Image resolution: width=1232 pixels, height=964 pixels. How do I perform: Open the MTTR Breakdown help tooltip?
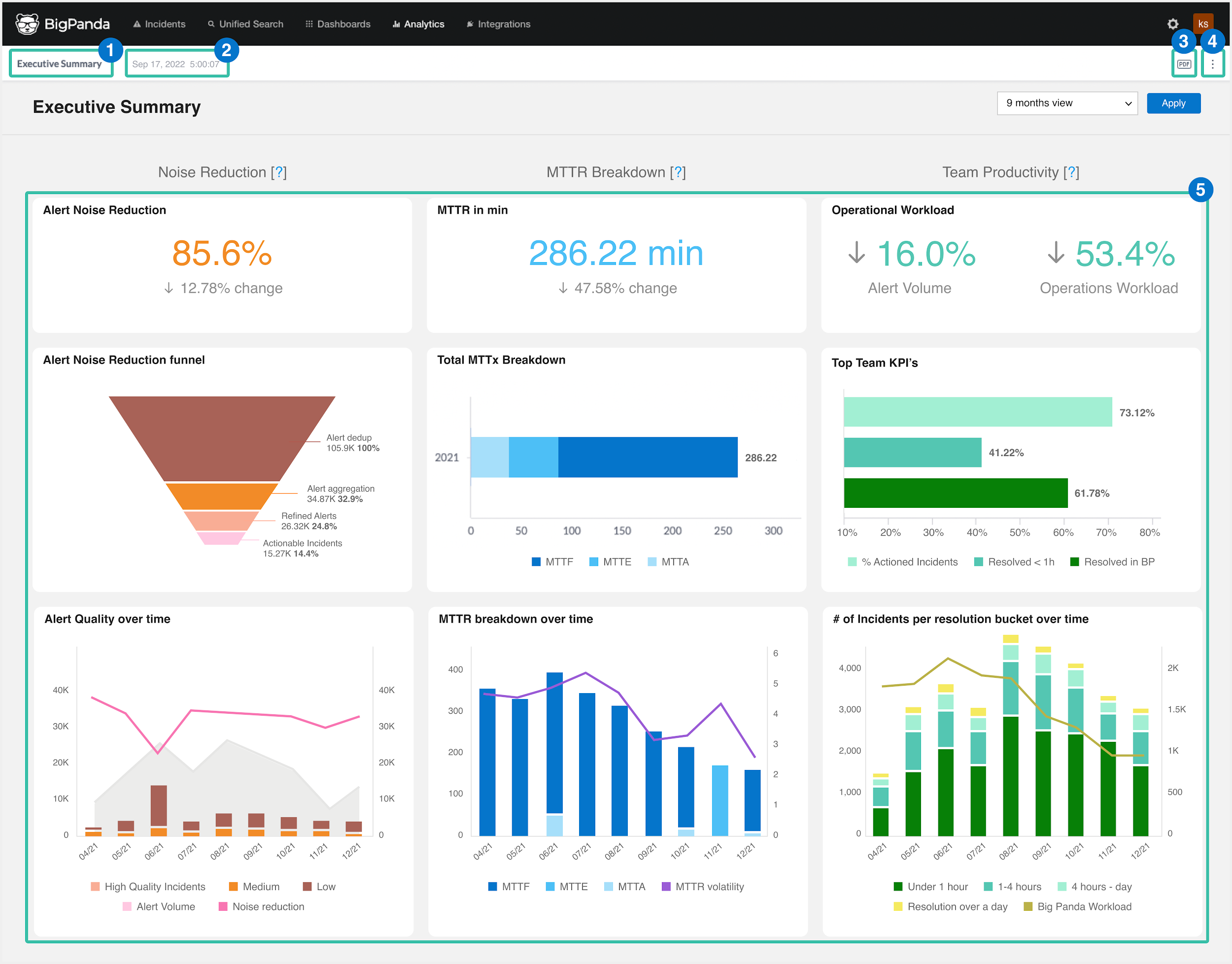pos(678,172)
